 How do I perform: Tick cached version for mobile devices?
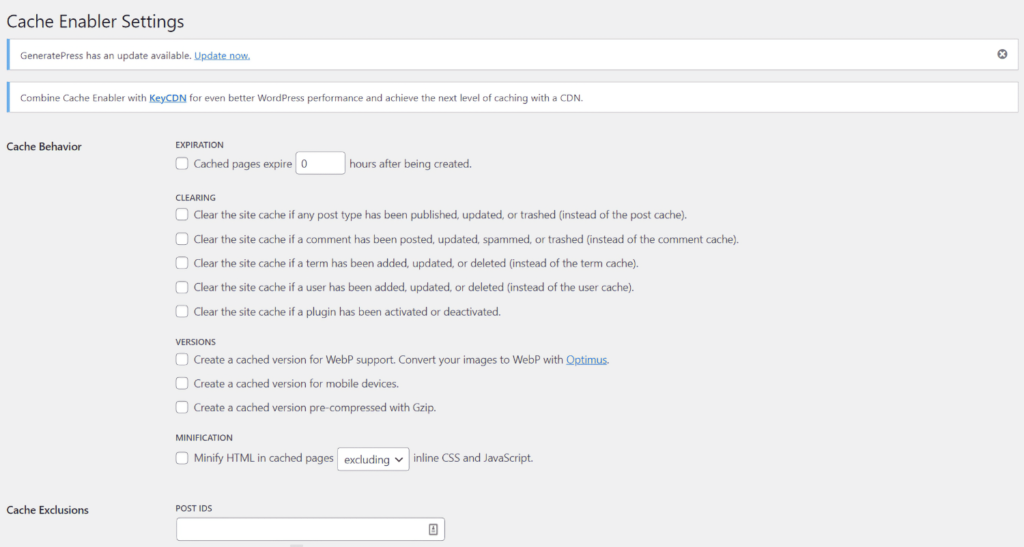point(182,383)
